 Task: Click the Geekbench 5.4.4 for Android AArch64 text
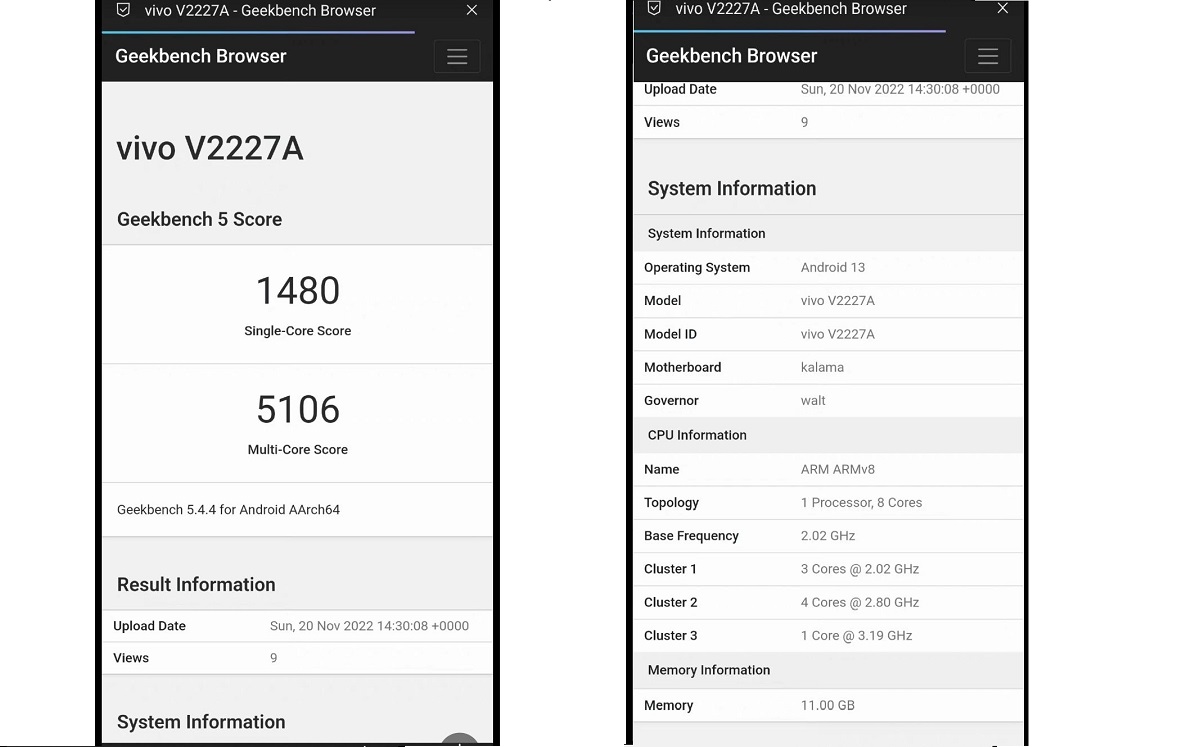[x=228, y=509]
